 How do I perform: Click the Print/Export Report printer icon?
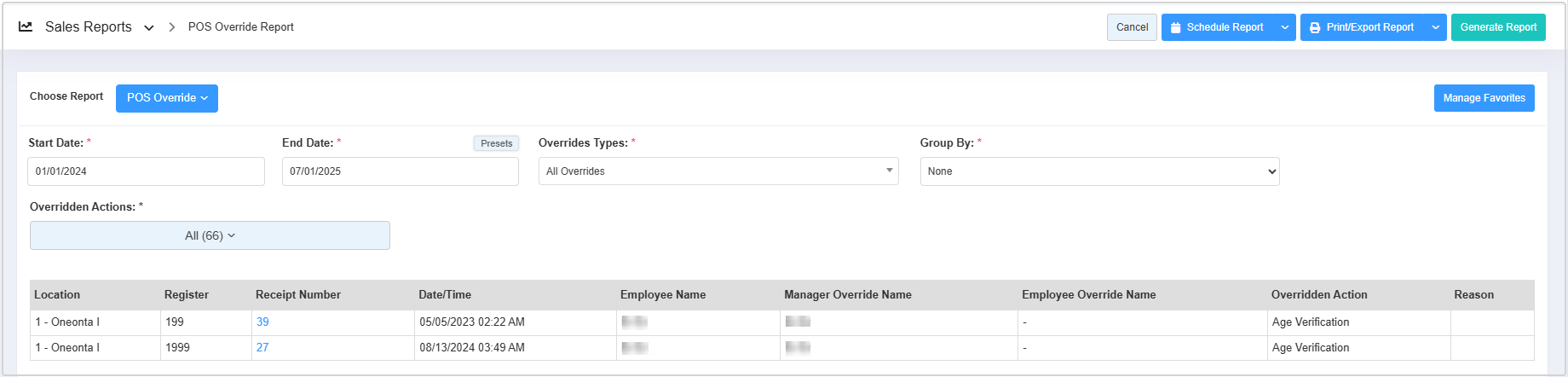point(1315,27)
